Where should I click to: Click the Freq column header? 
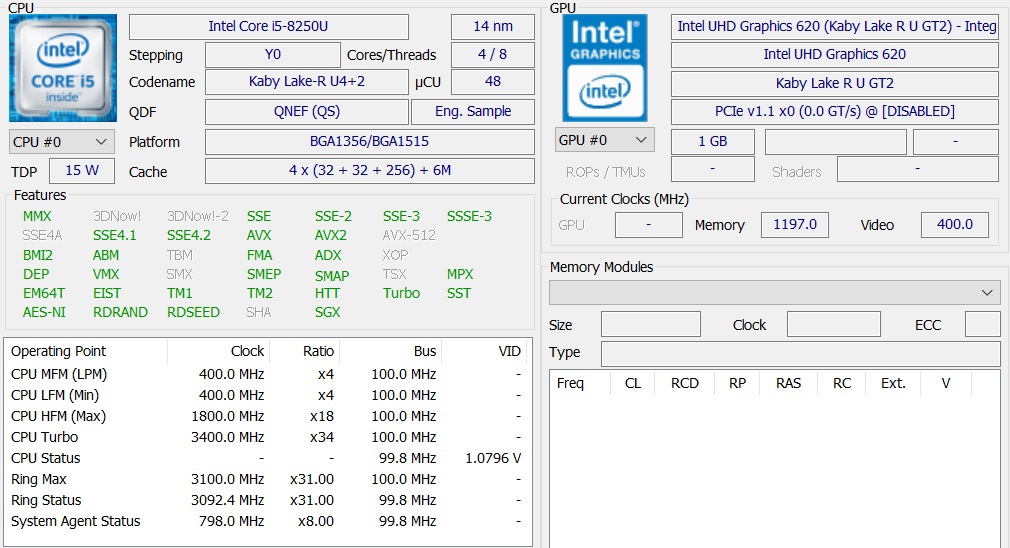point(571,383)
